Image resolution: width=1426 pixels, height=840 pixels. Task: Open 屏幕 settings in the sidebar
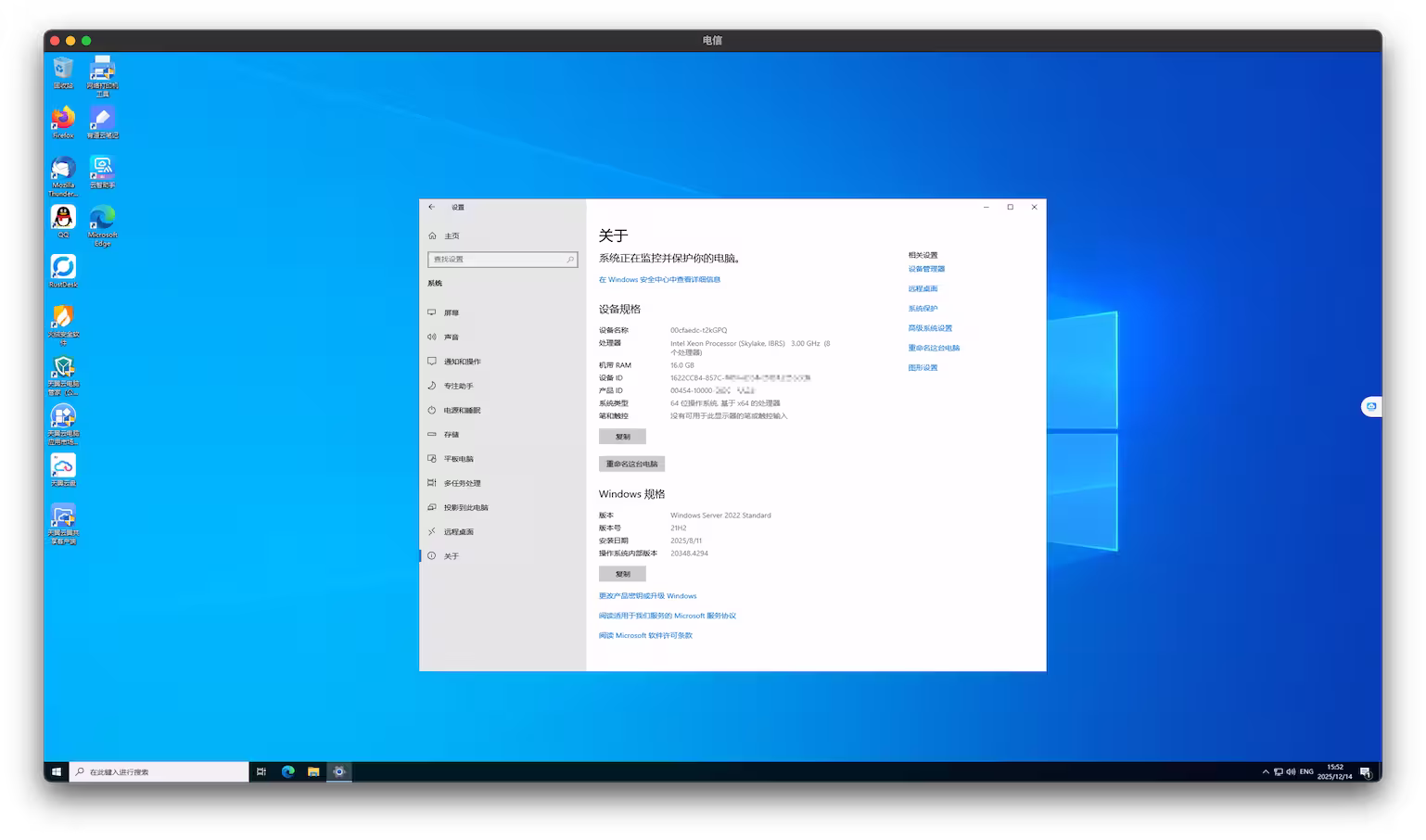click(x=452, y=312)
